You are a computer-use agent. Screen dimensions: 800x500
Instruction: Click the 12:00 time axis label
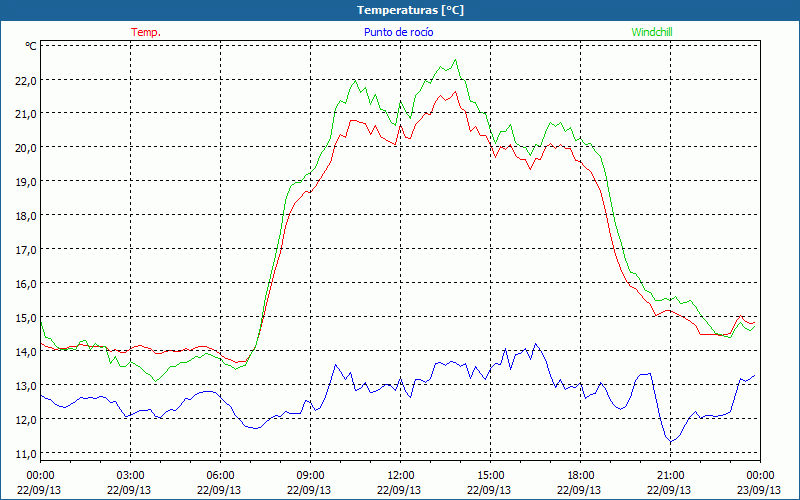point(401,476)
